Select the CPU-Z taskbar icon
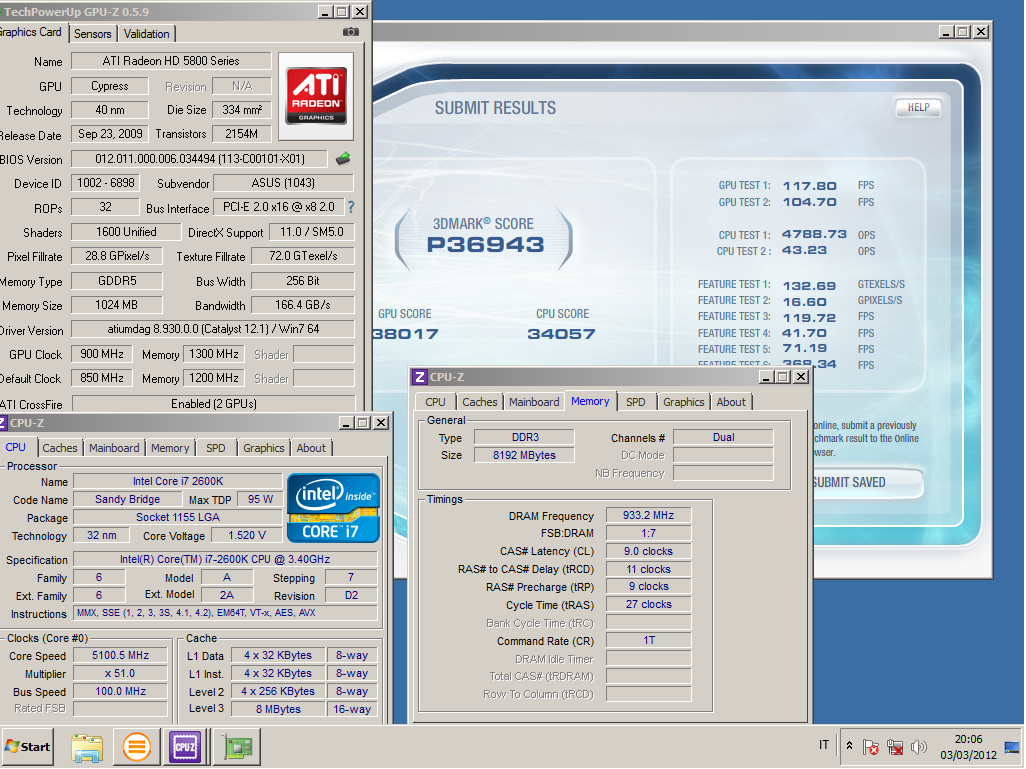The width and height of the screenshot is (1026, 769). (x=185, y=747)
